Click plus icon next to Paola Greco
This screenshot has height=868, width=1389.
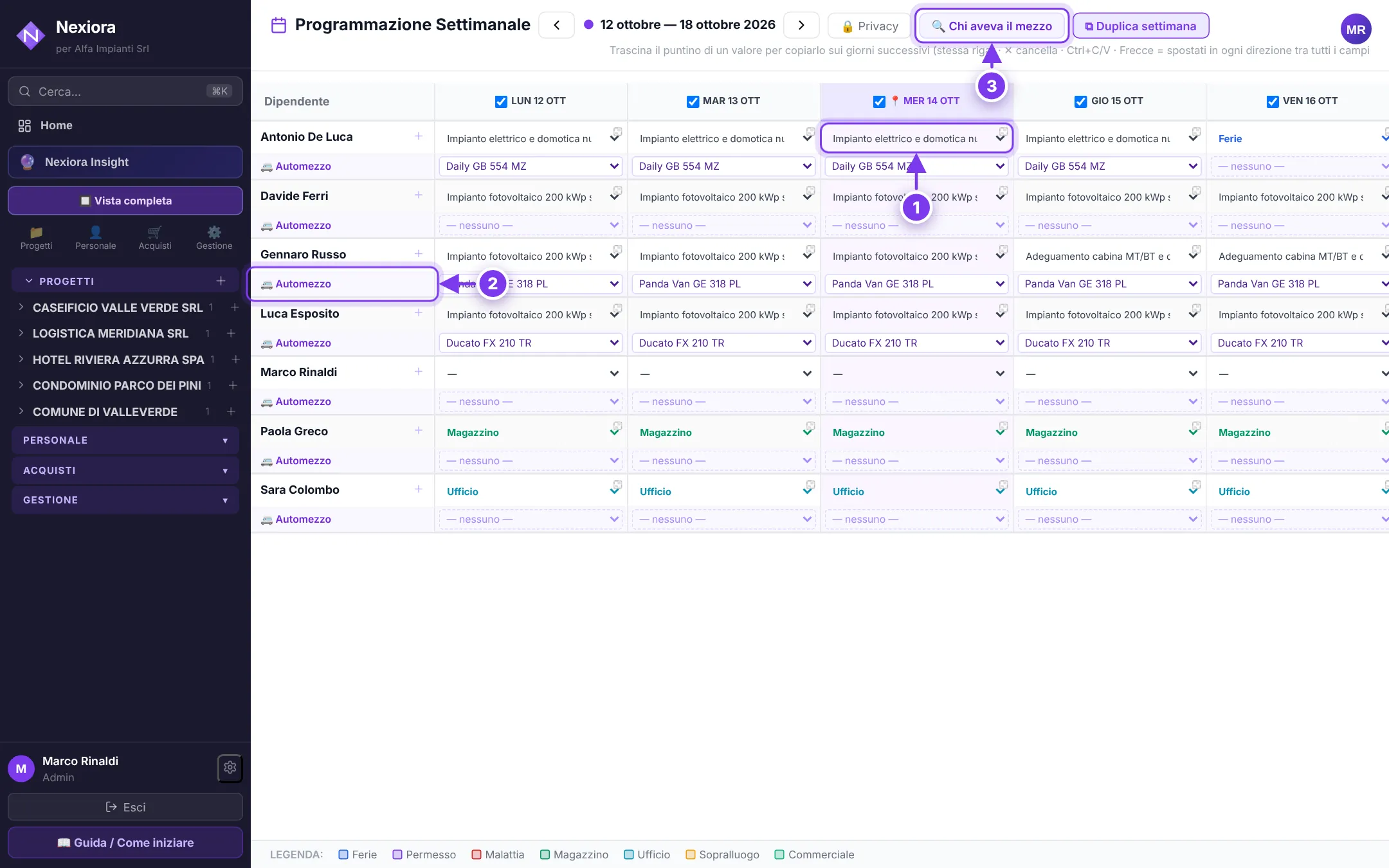(x=419, y=431)
